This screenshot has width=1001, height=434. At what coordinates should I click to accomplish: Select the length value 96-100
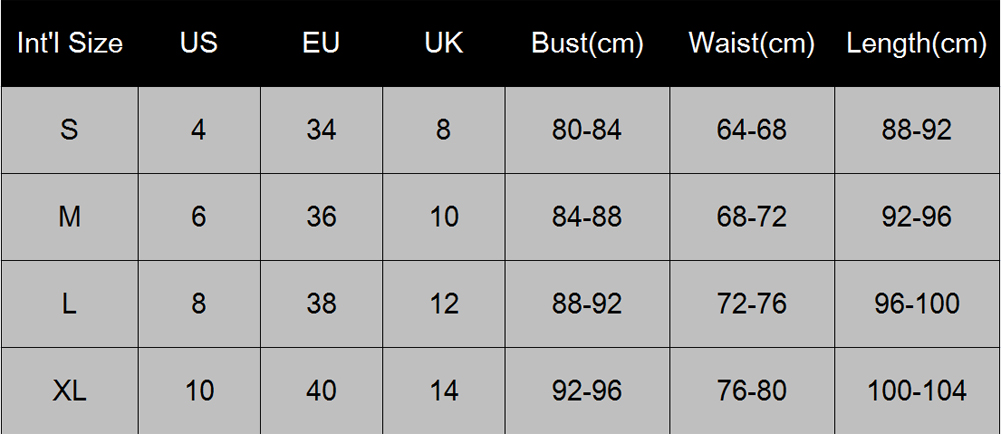(917, 304)
